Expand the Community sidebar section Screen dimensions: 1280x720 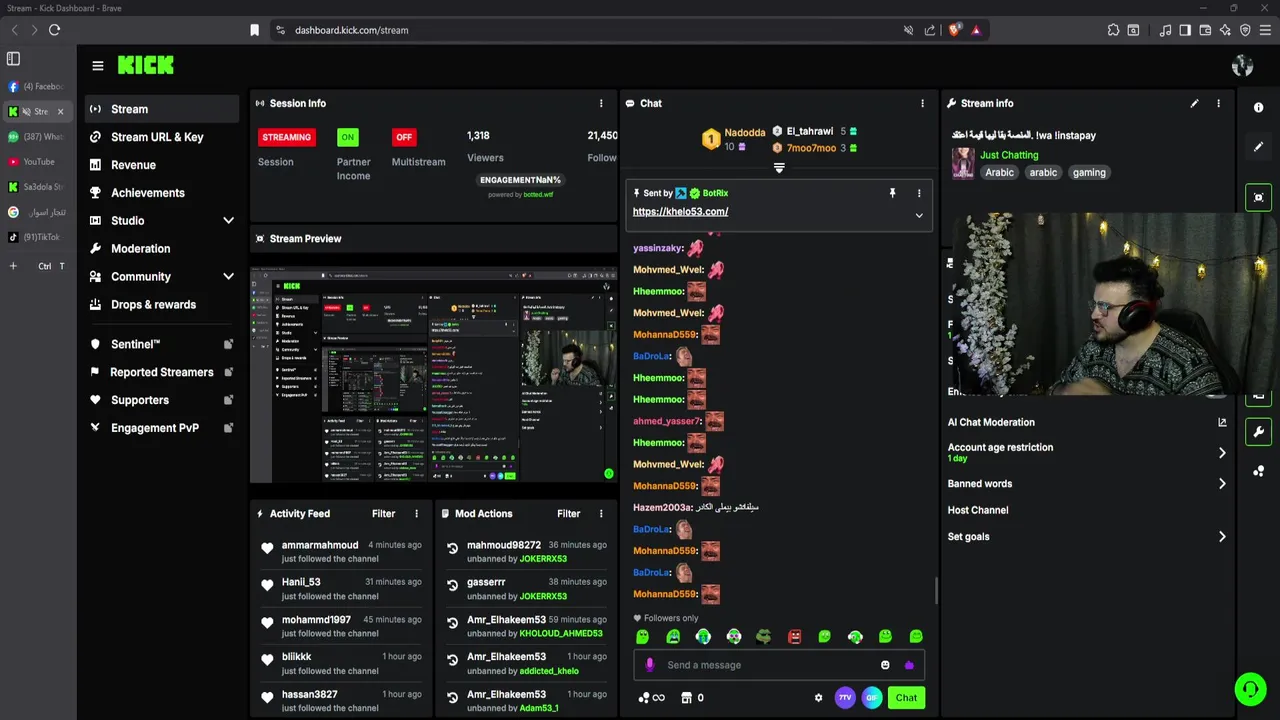coord(228,276)
